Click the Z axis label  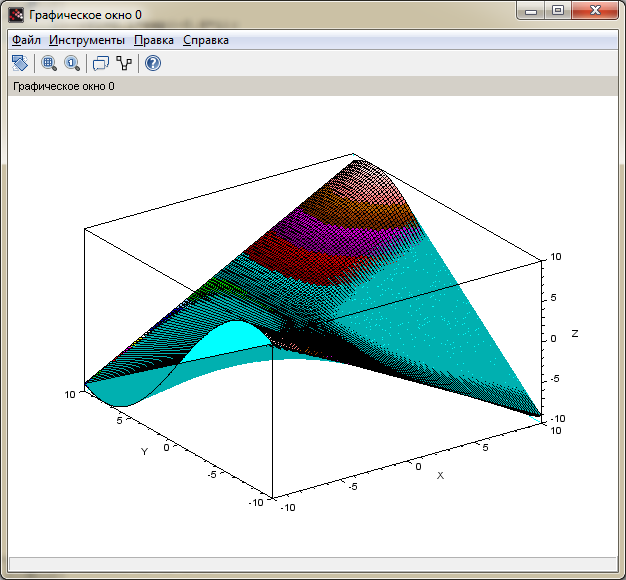click(x=575, y=333)
